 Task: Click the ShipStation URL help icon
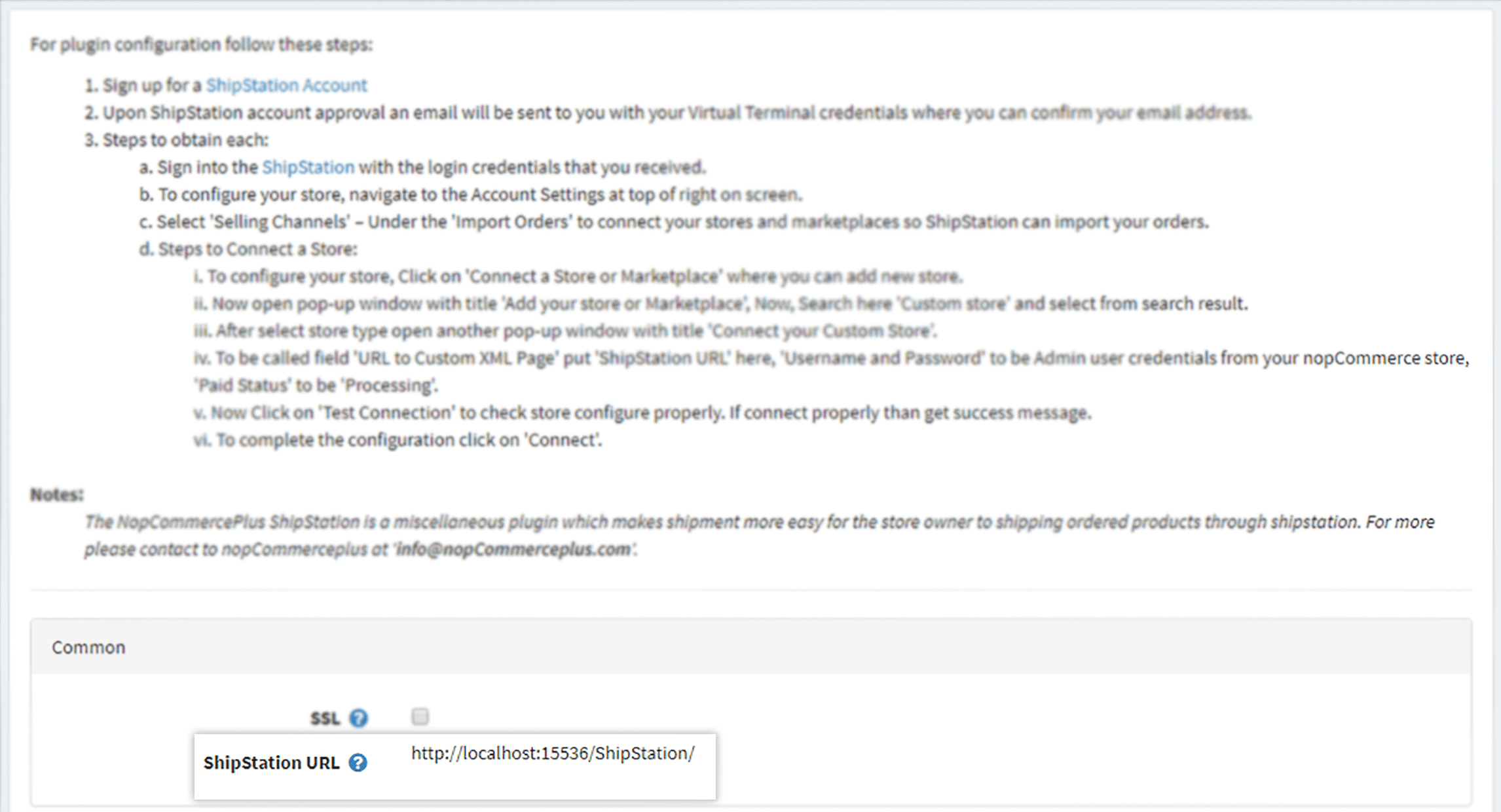click(x=358, y=763)
